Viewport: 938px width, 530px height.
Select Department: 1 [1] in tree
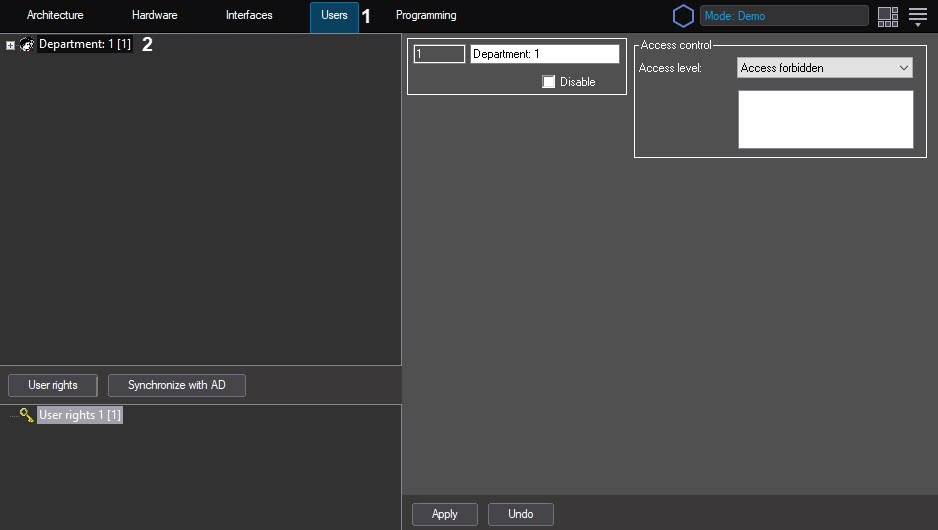[85, 44]
